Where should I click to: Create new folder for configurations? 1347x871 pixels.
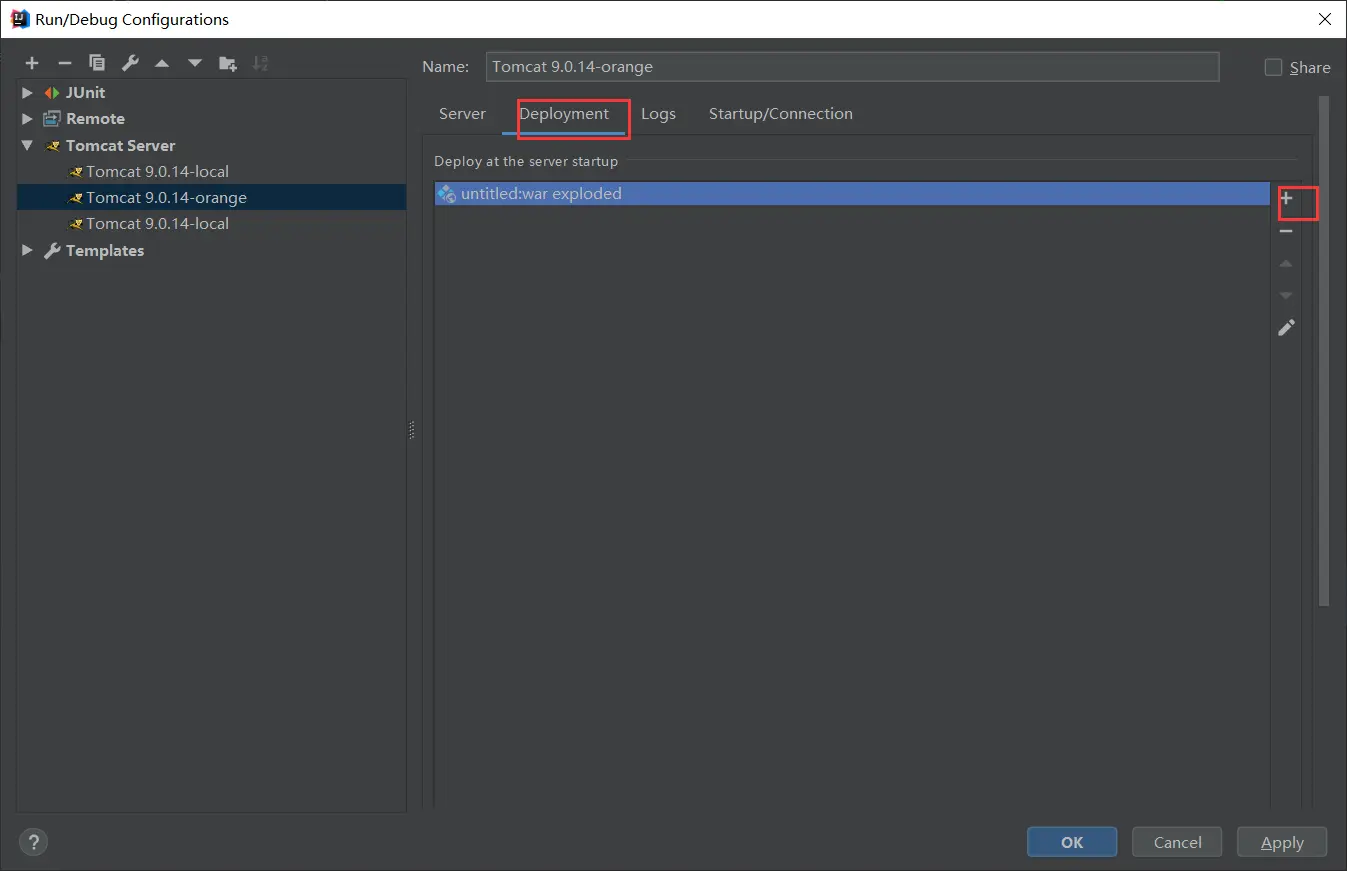point(228,63)
